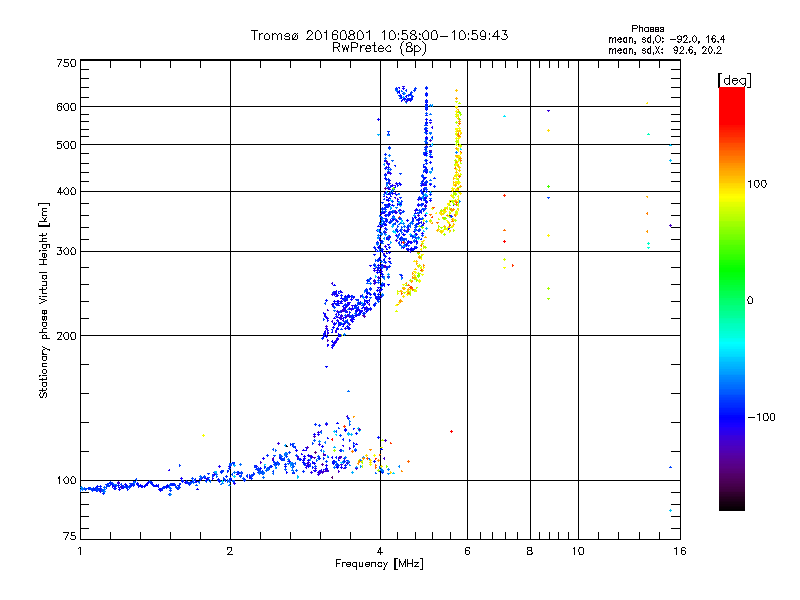Click the x-axis tick '8'
Image resolution: width=800 pixels, height=600 pixels.
(x=530, y=551)
